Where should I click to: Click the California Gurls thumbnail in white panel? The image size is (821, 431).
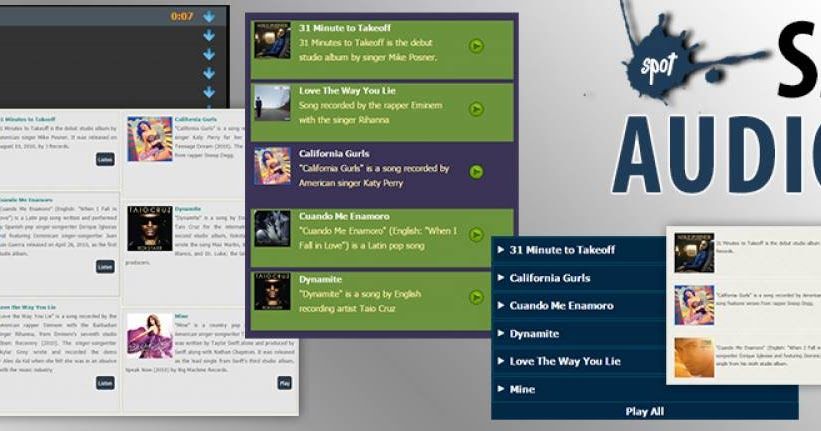(x=694, y=305)
